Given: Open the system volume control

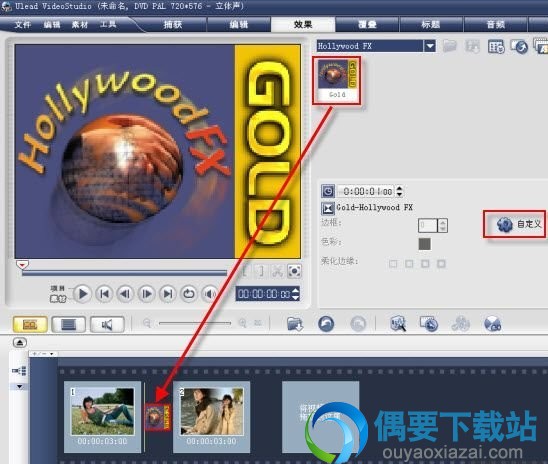Looking at the screenshot, I should (x=209, y=294).
